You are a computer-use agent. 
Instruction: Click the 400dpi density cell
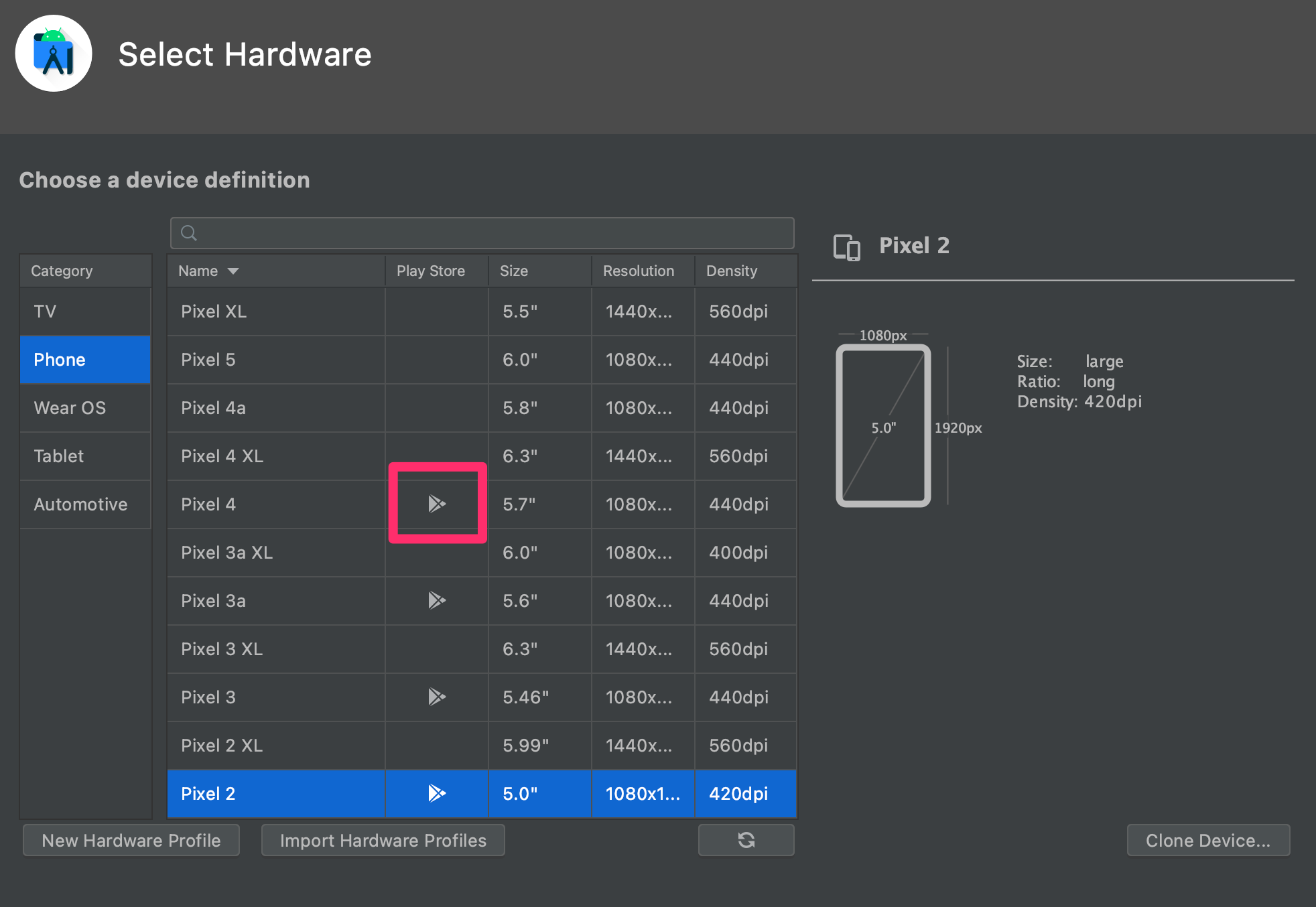[x=746, y=553]
